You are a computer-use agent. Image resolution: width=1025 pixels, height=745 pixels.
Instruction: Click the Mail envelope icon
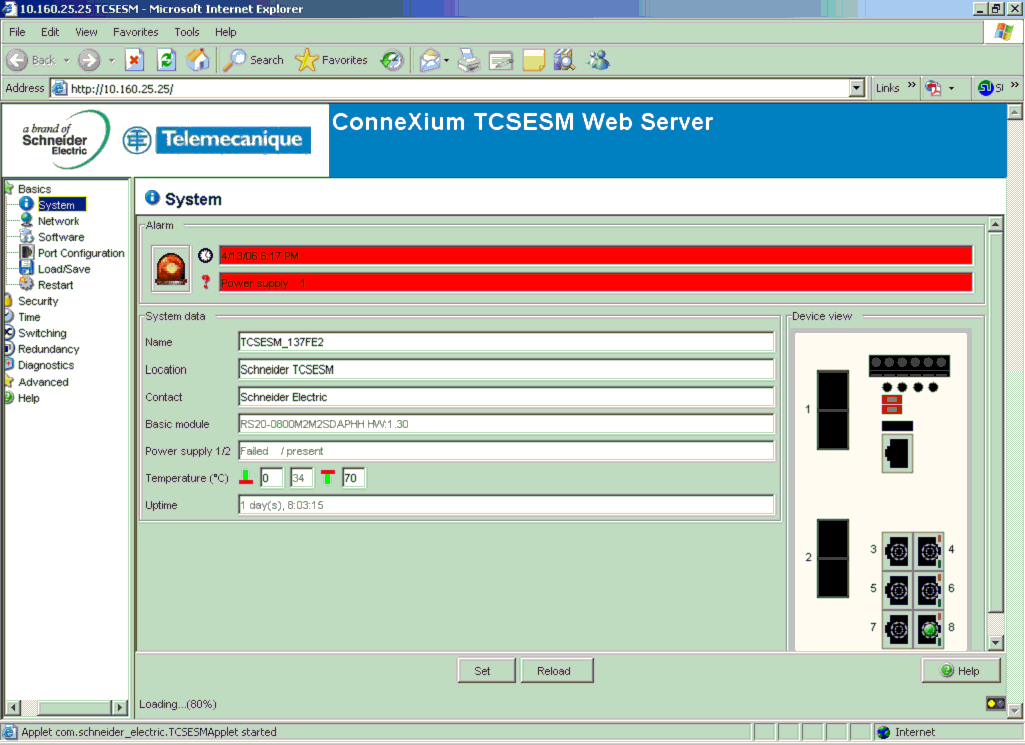click(x=429, y=60)
